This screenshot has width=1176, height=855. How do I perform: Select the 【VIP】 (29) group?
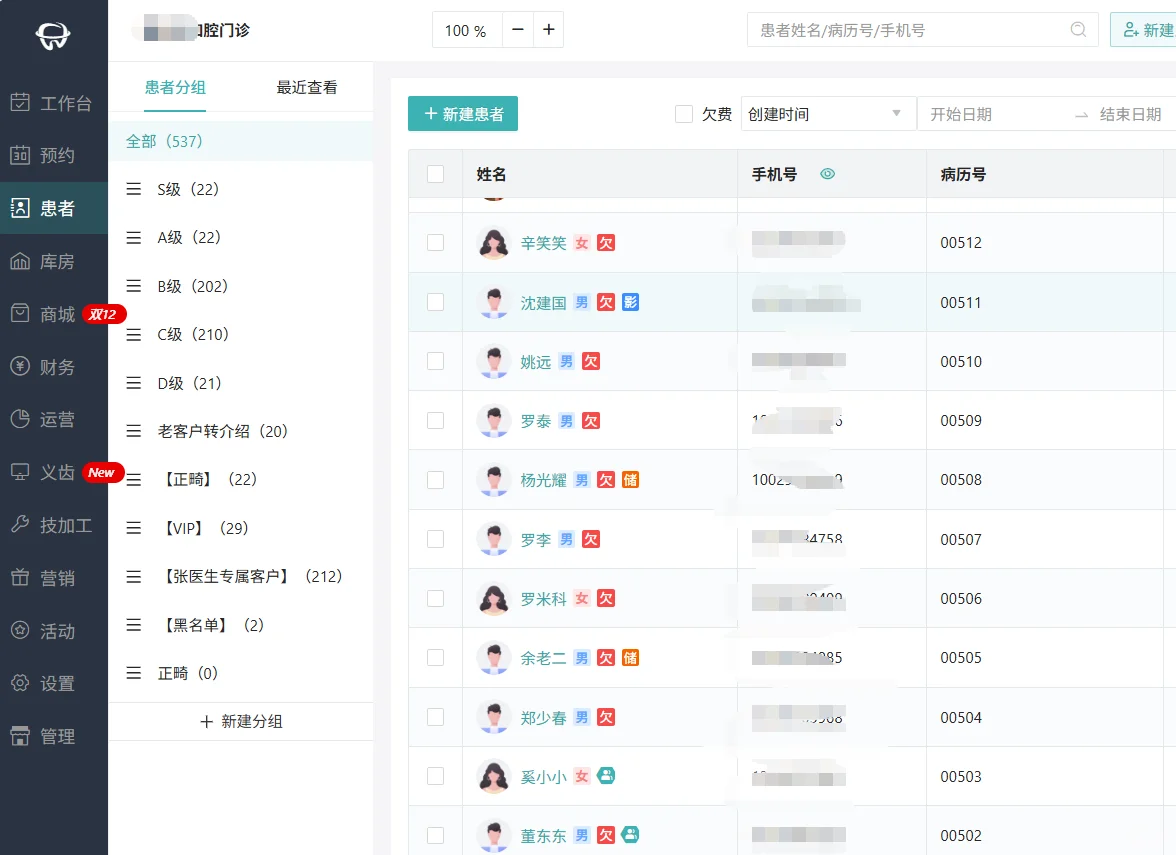pyautogui.click(x=241, y=527)
